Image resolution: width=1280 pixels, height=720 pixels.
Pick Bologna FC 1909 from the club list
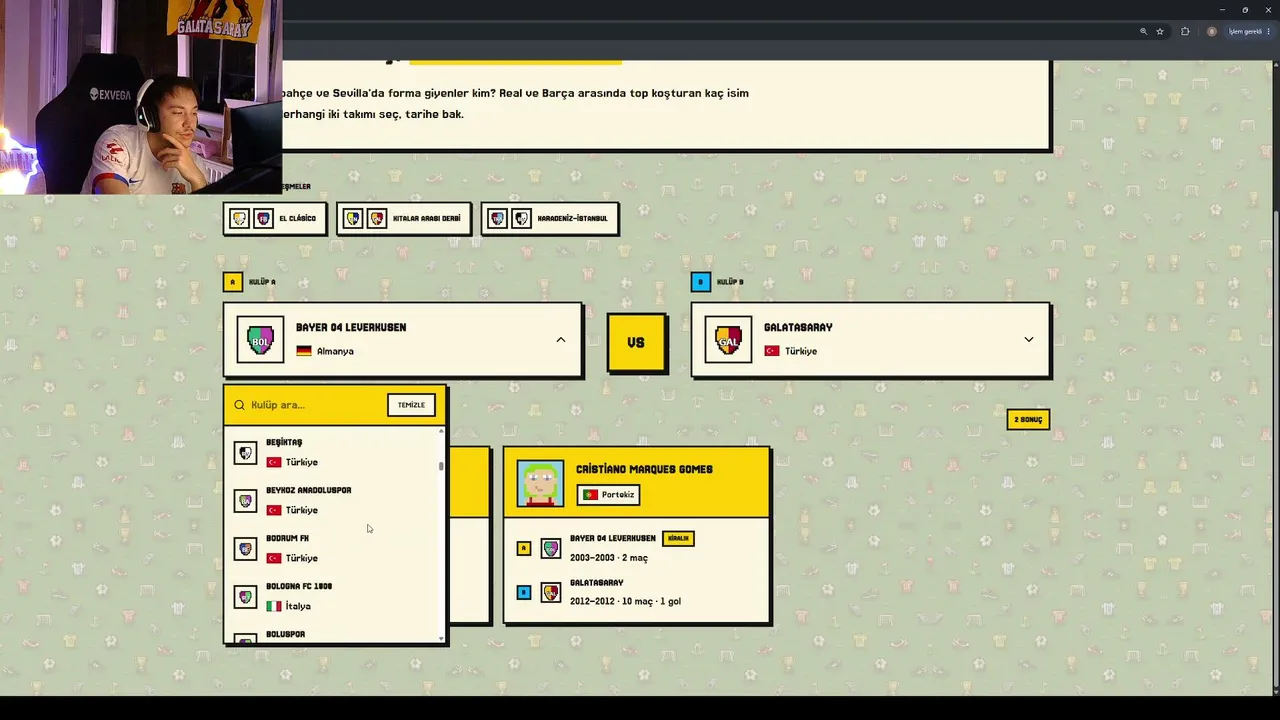pos(332,596)
